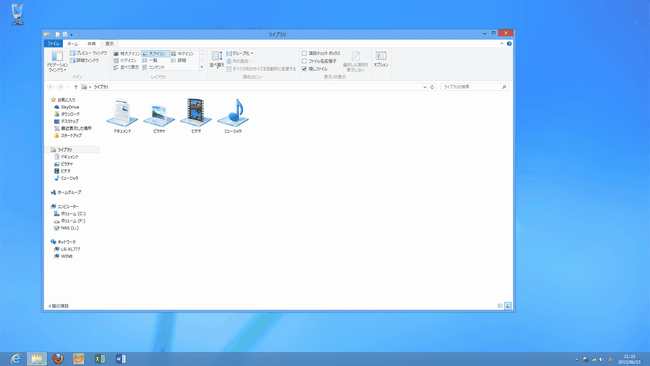Image resolution: width=650 pixels, height=366 pixels.
Task: Open Recycle Bin on desktop
Action: [17, 14]
